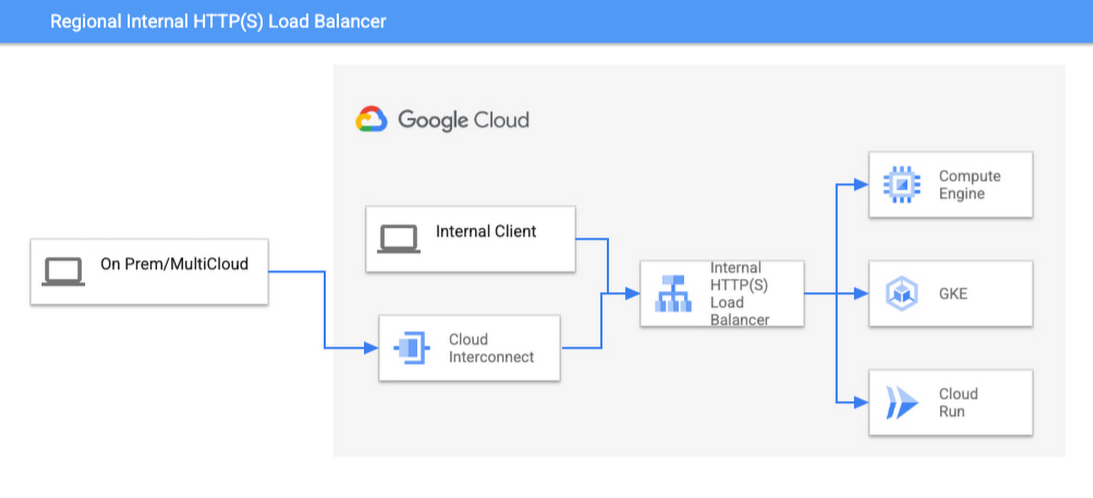Viewport: 1093px width, 498px height.
Task: Click the Google Cloud logo icon
Action: pos(372,119)
